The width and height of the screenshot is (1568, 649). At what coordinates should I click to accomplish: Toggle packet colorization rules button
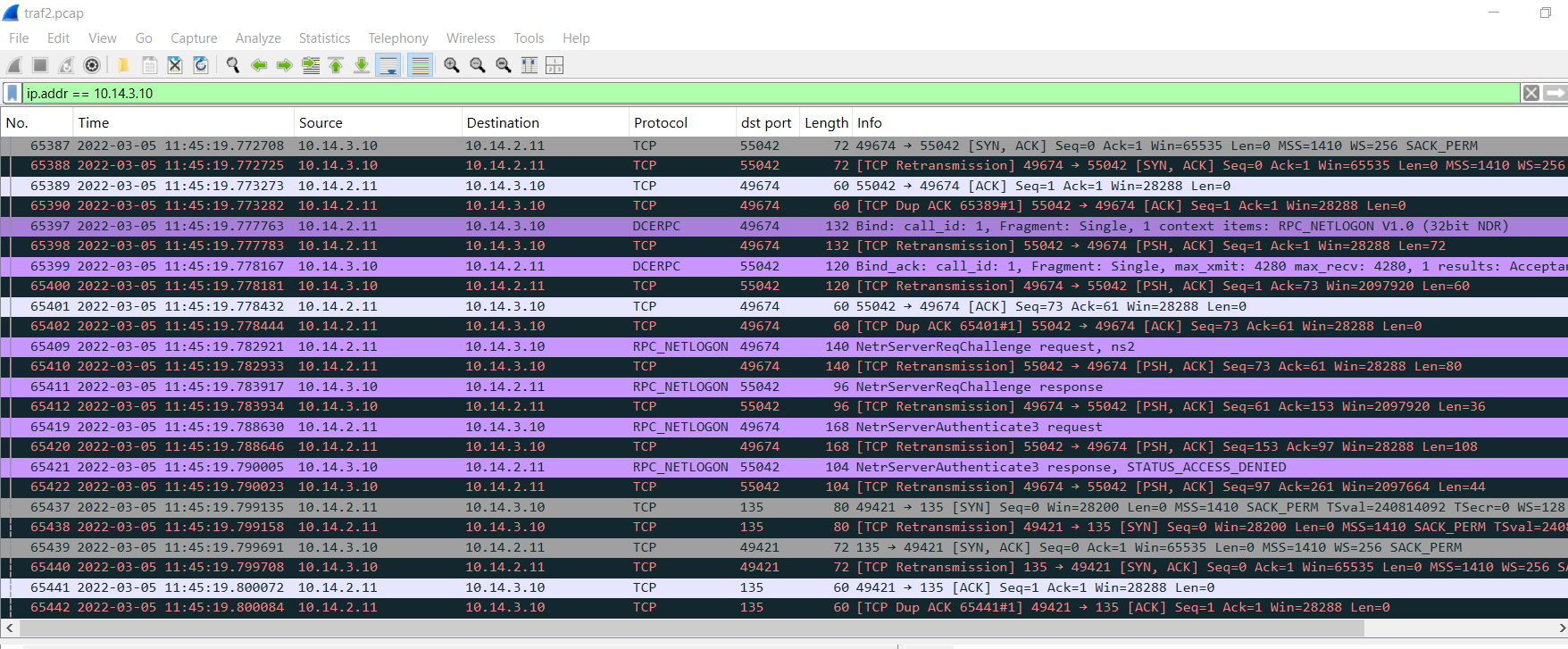[x=420, y=65]
